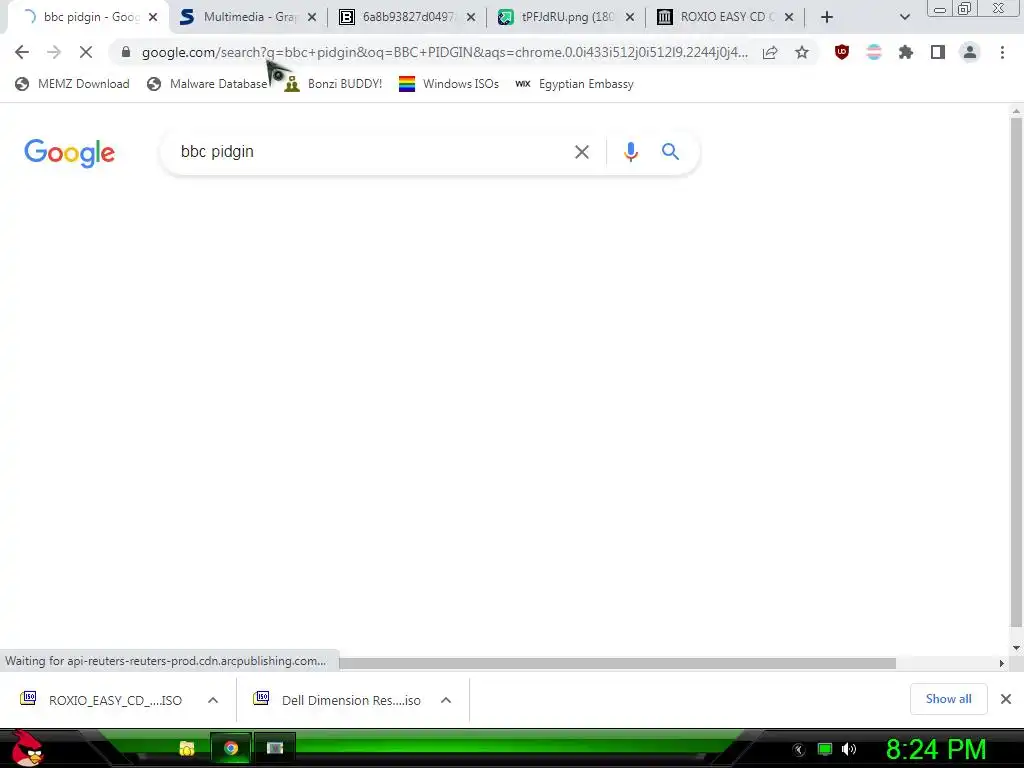Open Chrome's three-dot menu

(1002, 52)
